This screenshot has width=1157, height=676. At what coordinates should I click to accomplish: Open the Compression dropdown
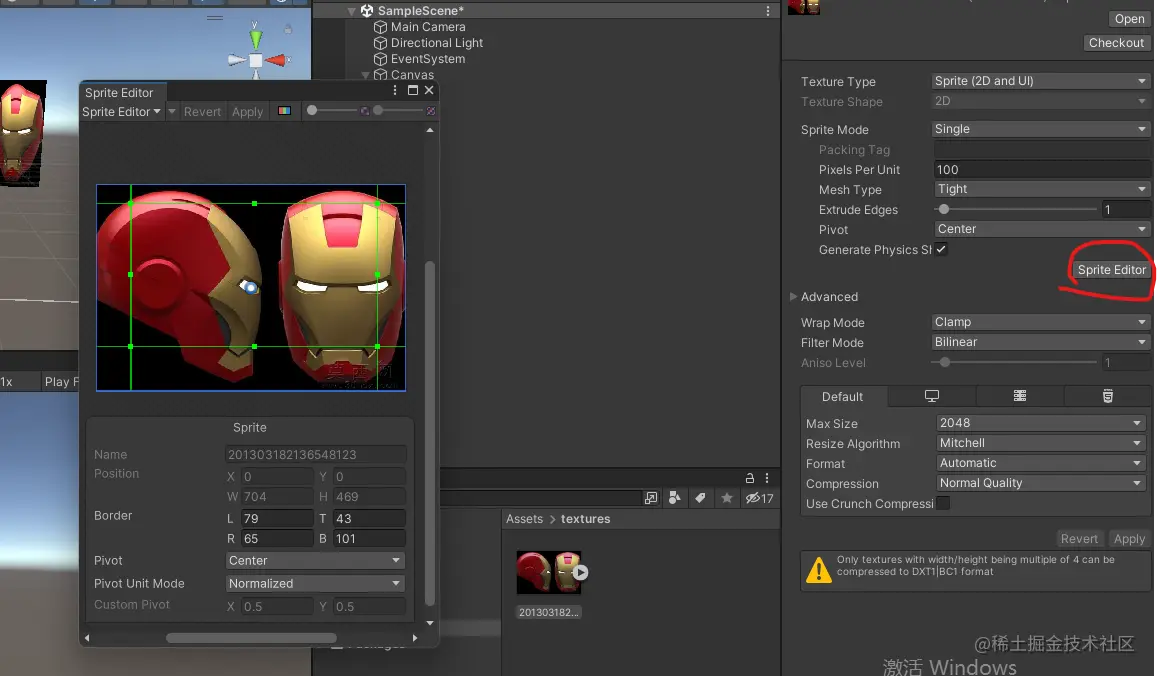click(x=1040, y=483)
